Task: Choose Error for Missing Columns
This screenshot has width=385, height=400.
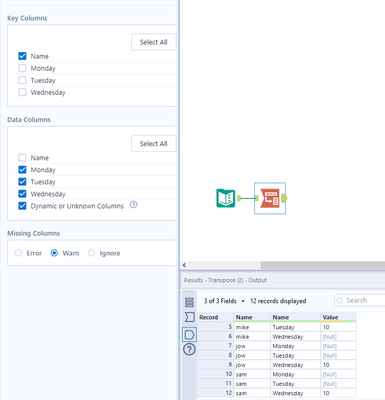Action: tap(18, 253)
